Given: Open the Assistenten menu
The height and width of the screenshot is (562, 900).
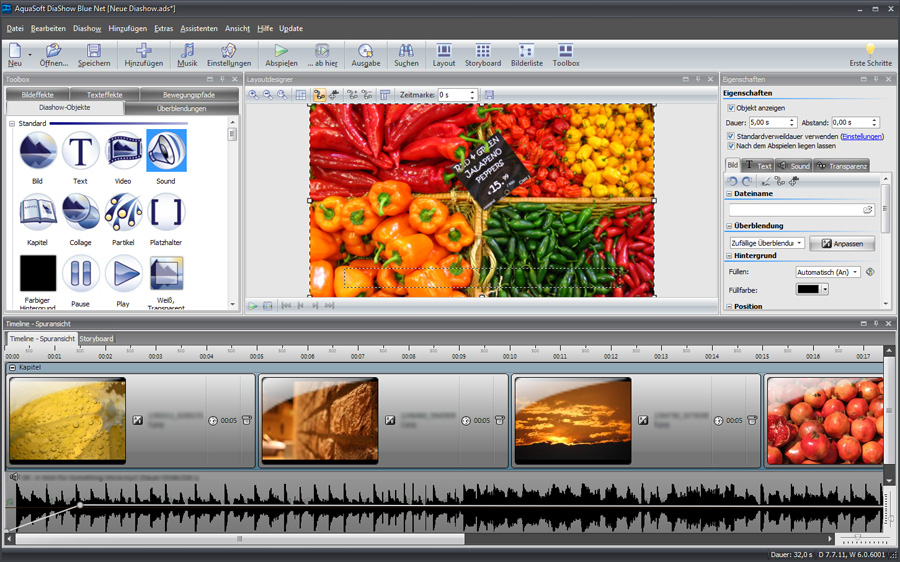Looking at the screenshot, I should tap(198, 28).
